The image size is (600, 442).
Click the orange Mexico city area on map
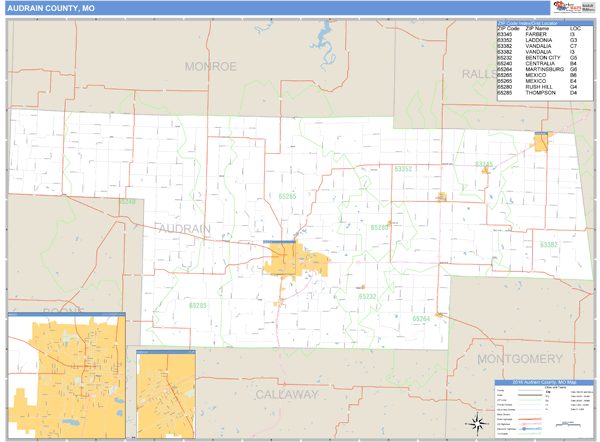tap(296, 261)
